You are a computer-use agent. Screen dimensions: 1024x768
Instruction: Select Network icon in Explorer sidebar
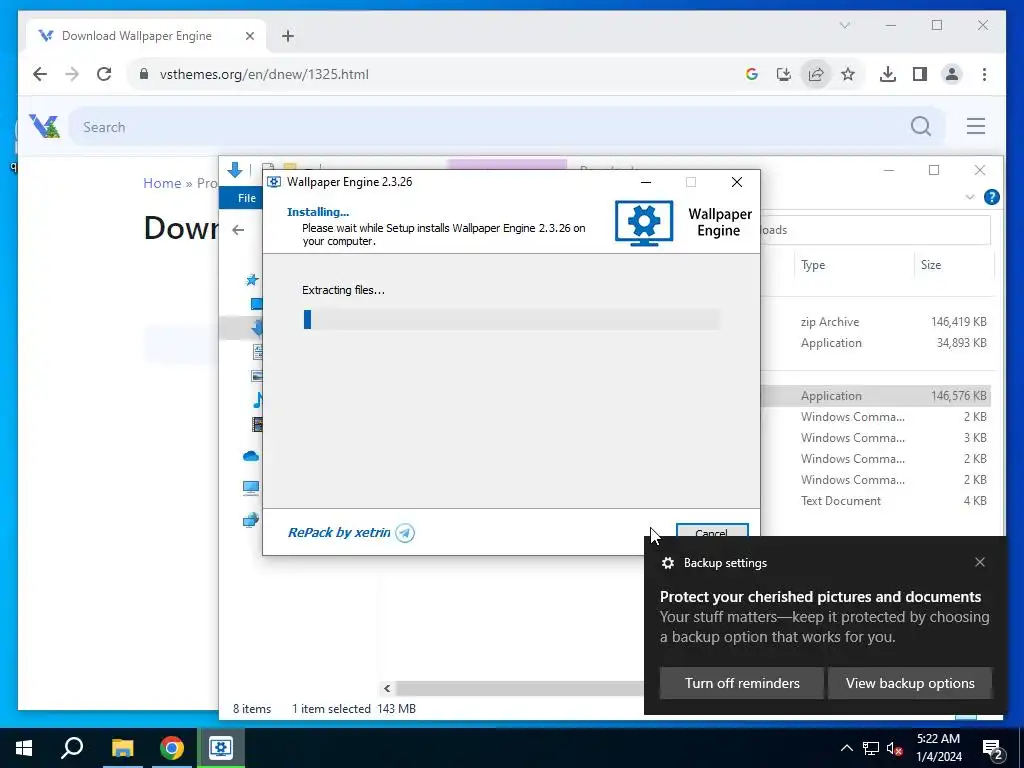pyautogui.click(x=251, y=520)
